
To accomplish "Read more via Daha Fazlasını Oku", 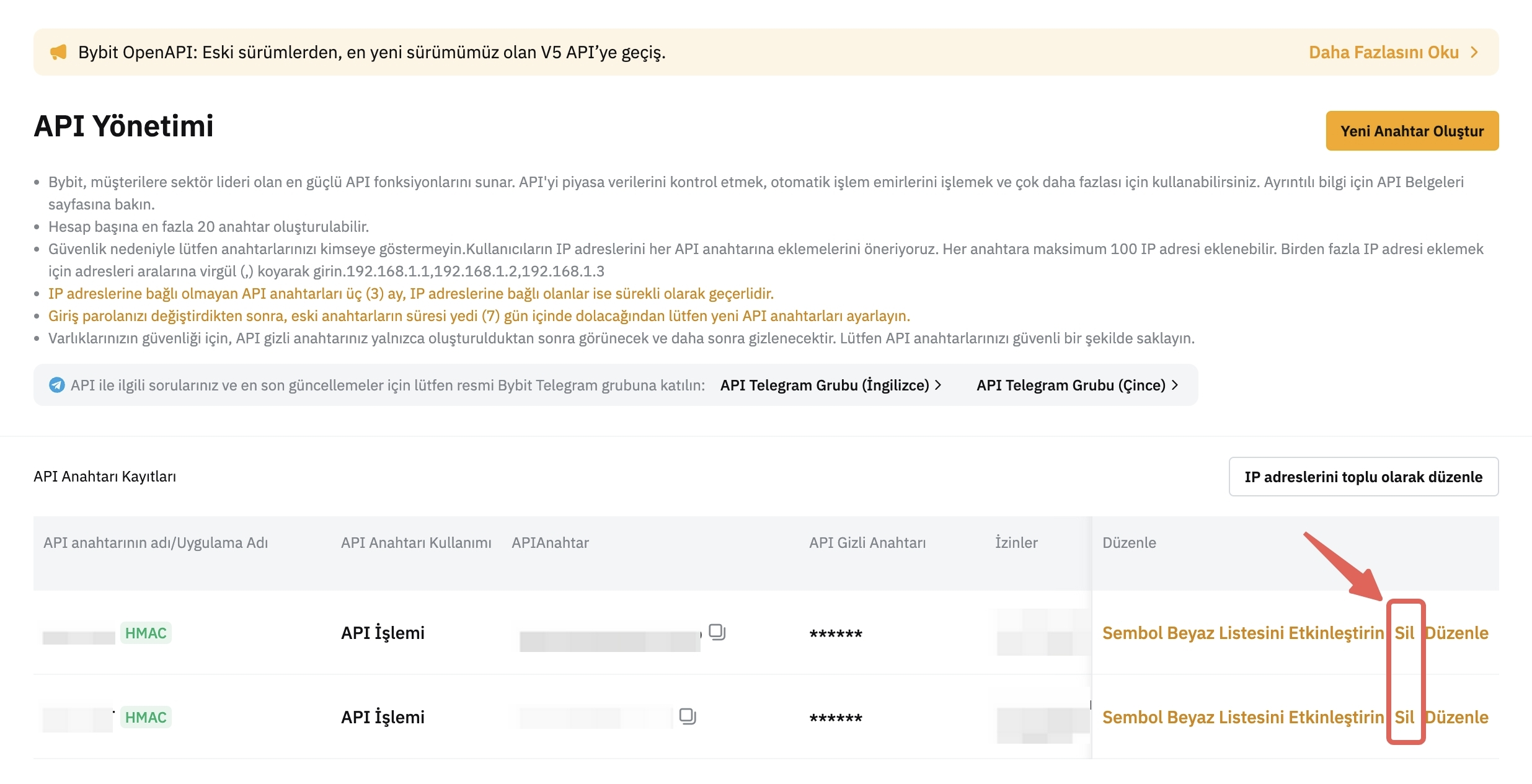I will pos(1383,52).
